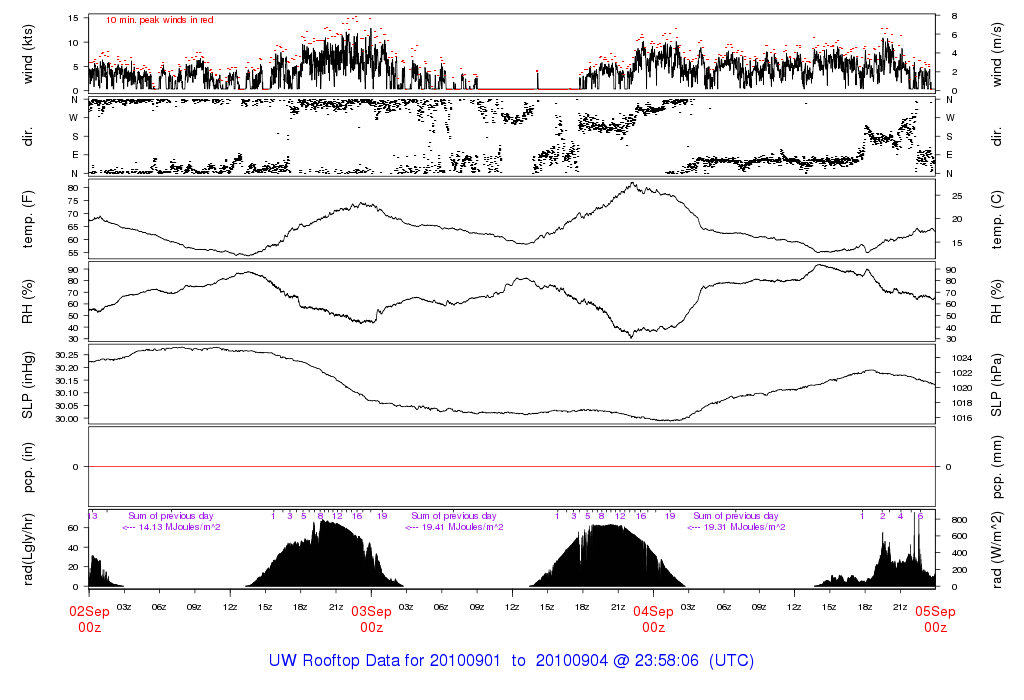This screenshot has height=700, width=1024.
Task: Click the 14.13 MJoules/m^2 daily sum text
Action: point(172,527)
